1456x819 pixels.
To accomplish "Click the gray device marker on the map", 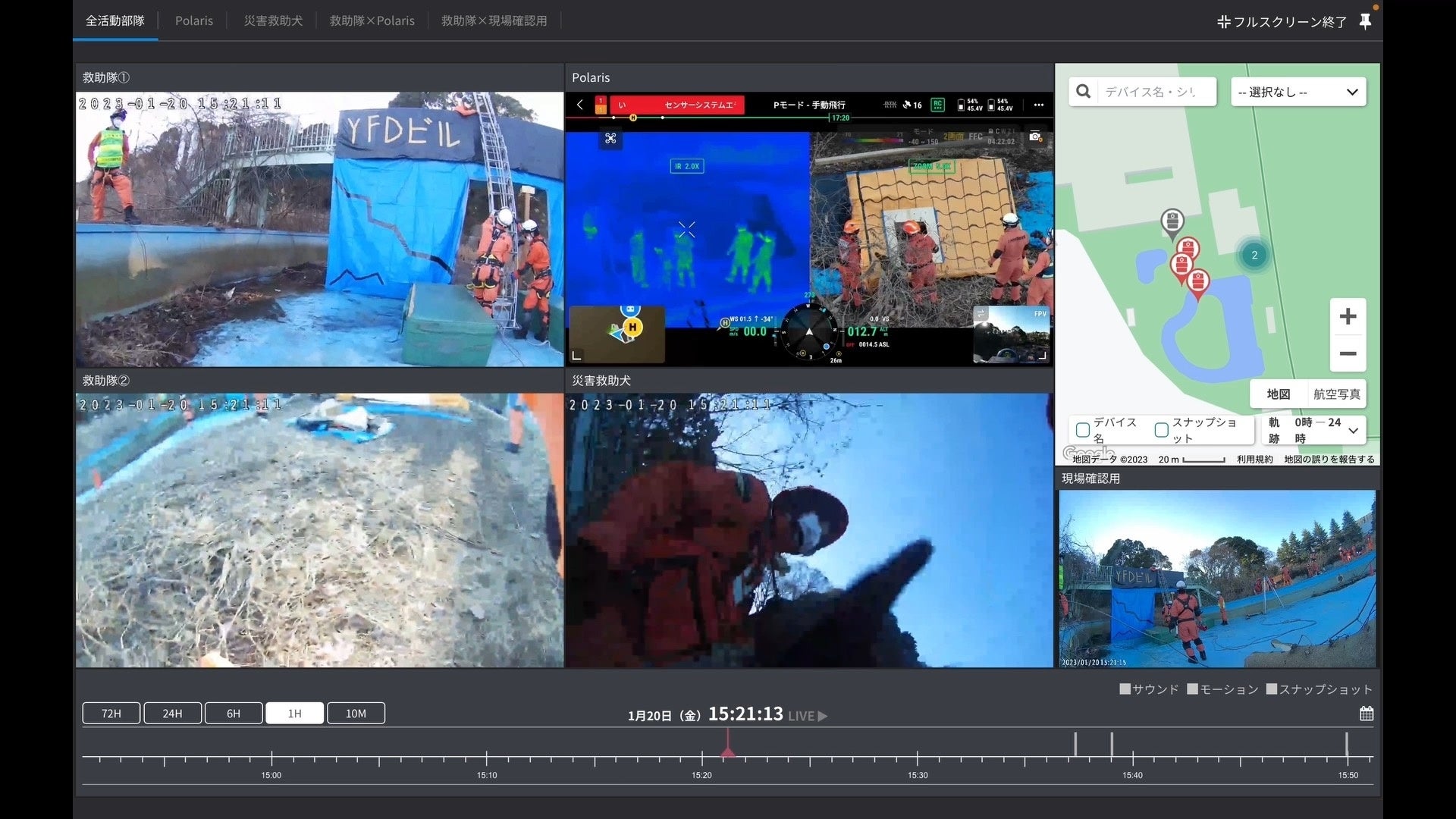I will (1172, 223).
